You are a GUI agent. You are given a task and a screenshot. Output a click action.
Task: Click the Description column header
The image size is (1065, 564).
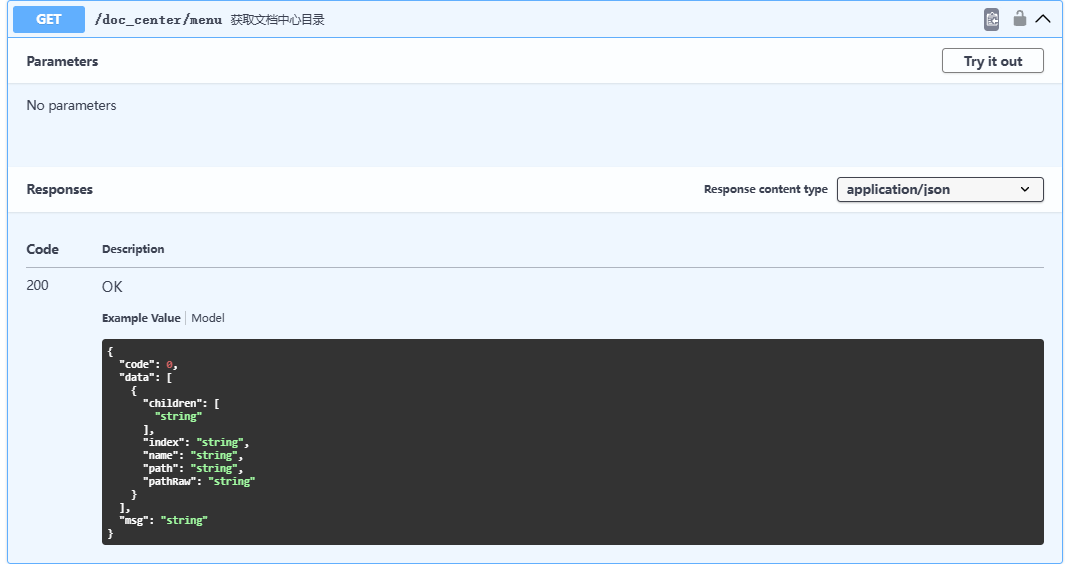click(133, 249)
